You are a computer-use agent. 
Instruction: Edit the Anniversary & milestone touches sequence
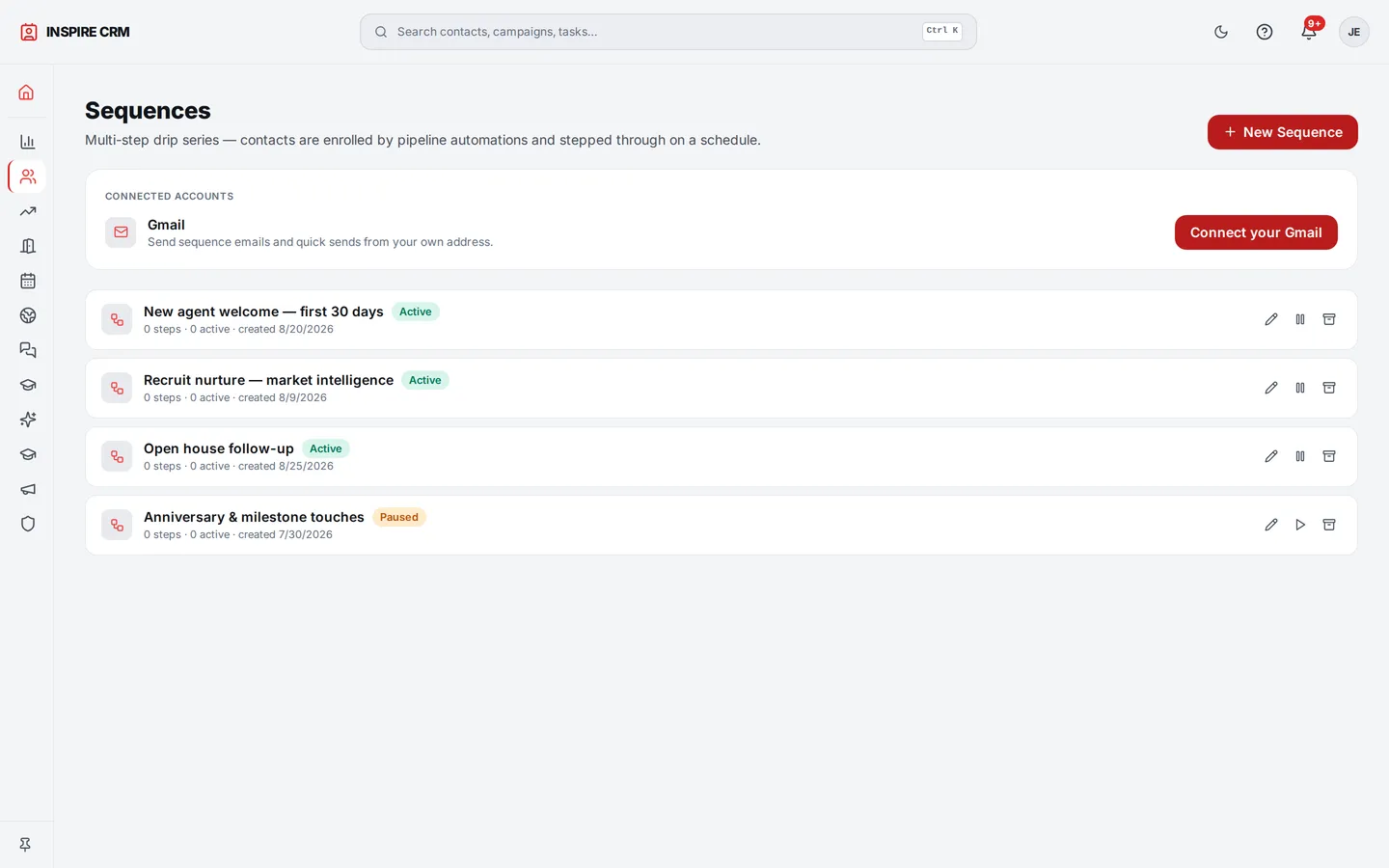coord(1271,525)
